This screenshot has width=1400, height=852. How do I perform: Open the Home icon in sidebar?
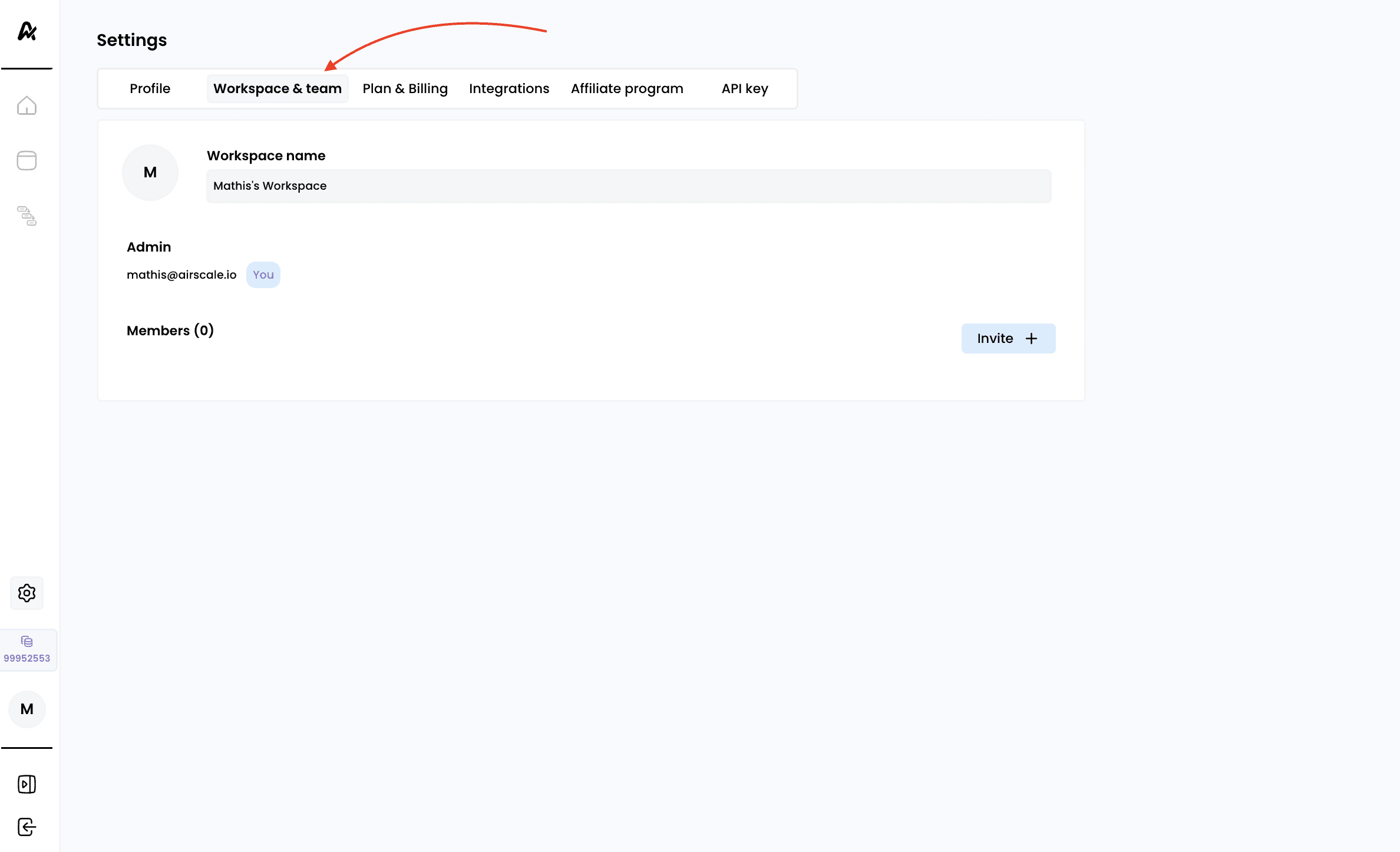point(27,105)
